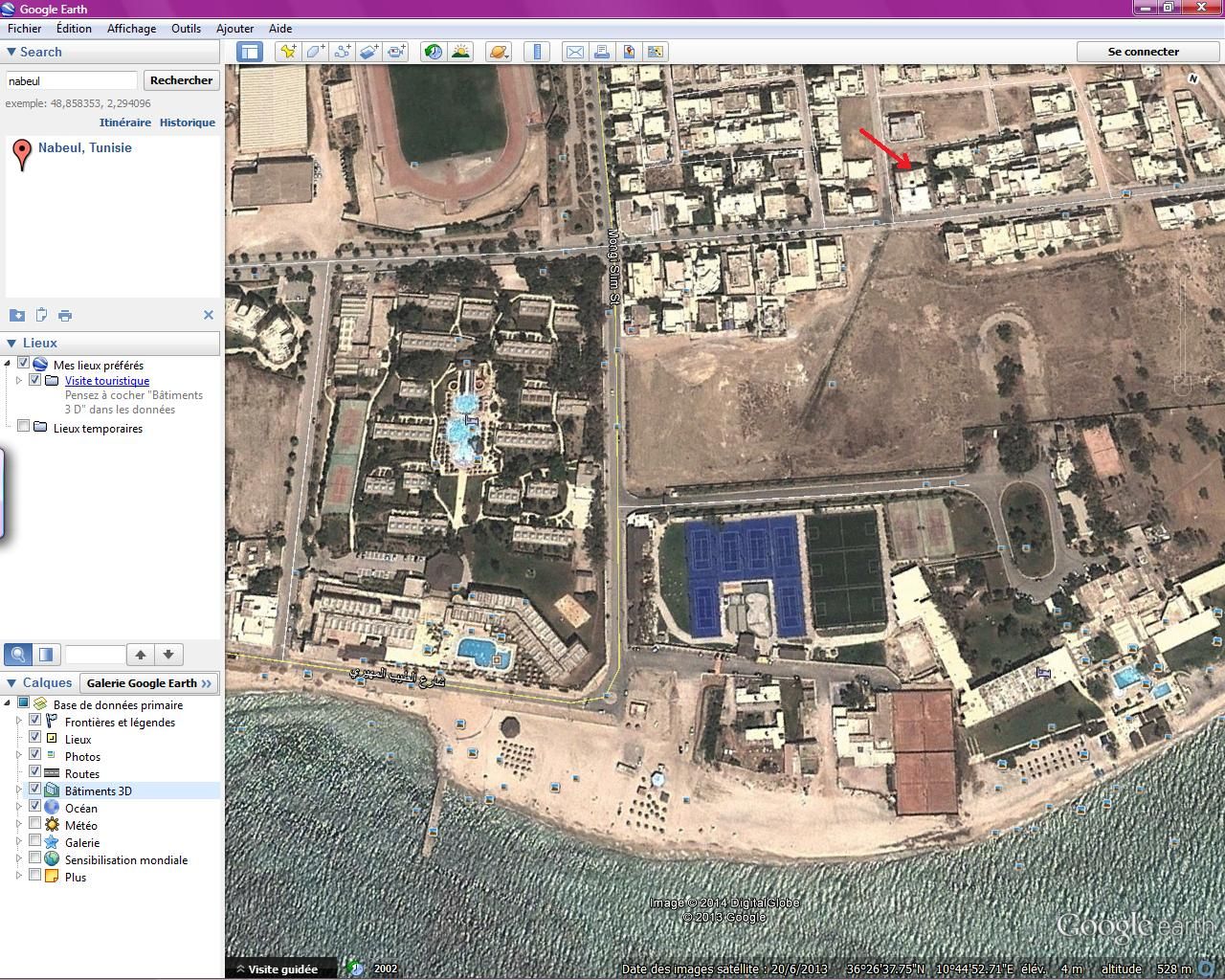Expand the Photos layer node
This screenshot has width=1225, height=980.
click(19, 756)
